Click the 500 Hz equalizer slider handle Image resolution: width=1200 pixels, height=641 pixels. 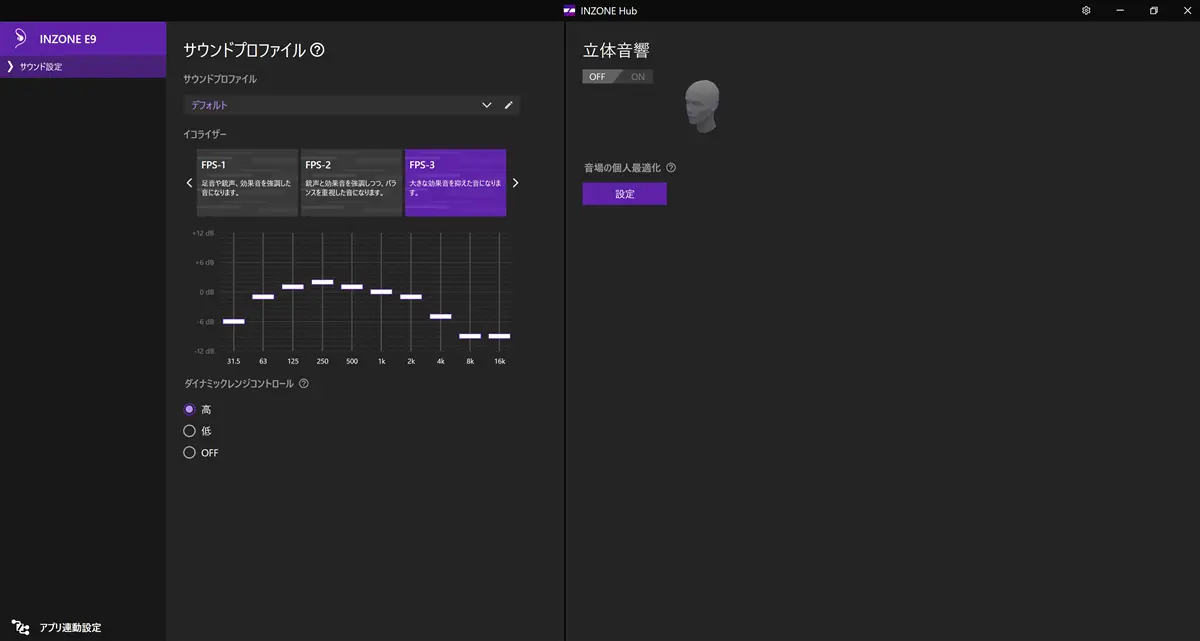352,287
